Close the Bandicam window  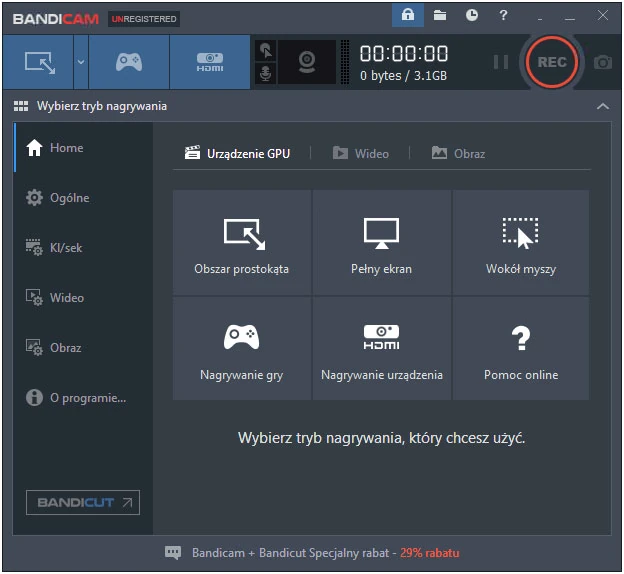point(603,16)
